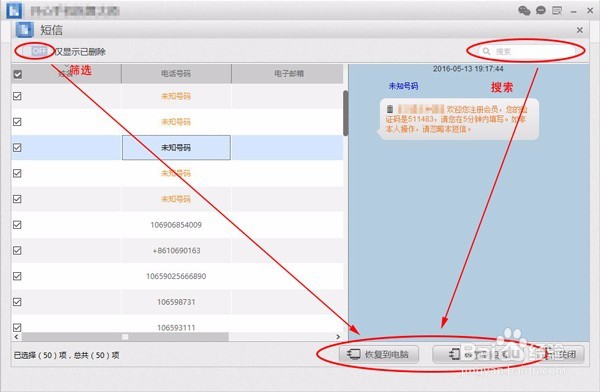This screenshot has width=600, height=392.
Task: Uncheck the checkbox for 106598731
Action: click(x=17, y=302)
